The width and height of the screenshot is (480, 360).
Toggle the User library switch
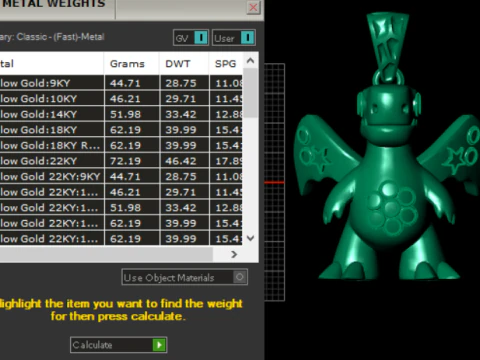(x=234, y=38)
